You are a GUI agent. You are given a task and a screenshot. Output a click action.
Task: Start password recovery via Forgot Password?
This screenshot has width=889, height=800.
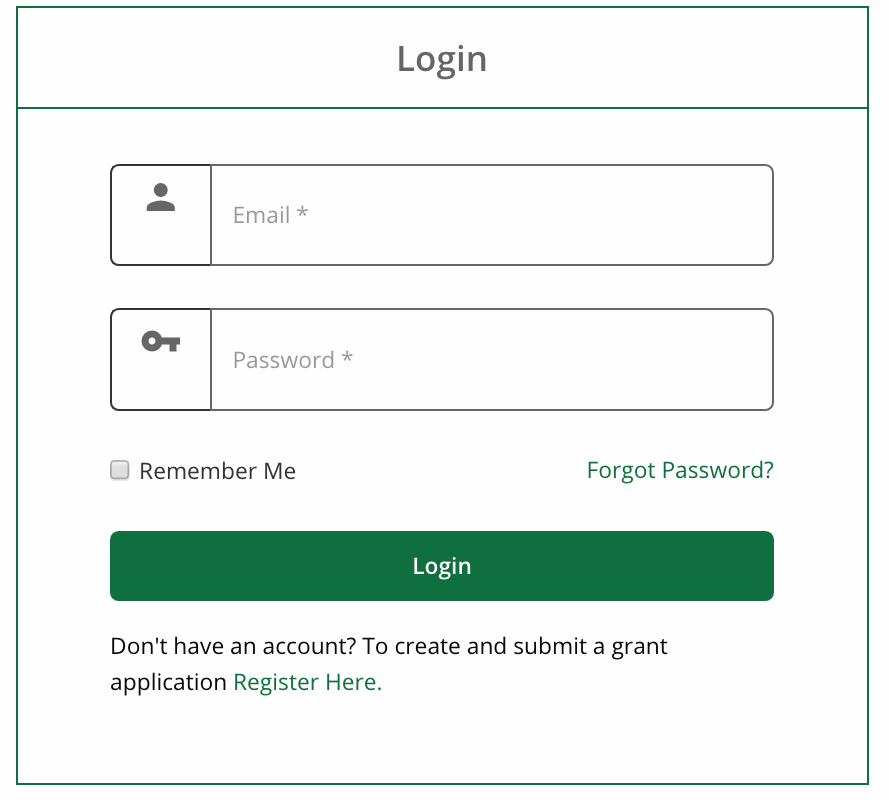[x=680, y=470]
